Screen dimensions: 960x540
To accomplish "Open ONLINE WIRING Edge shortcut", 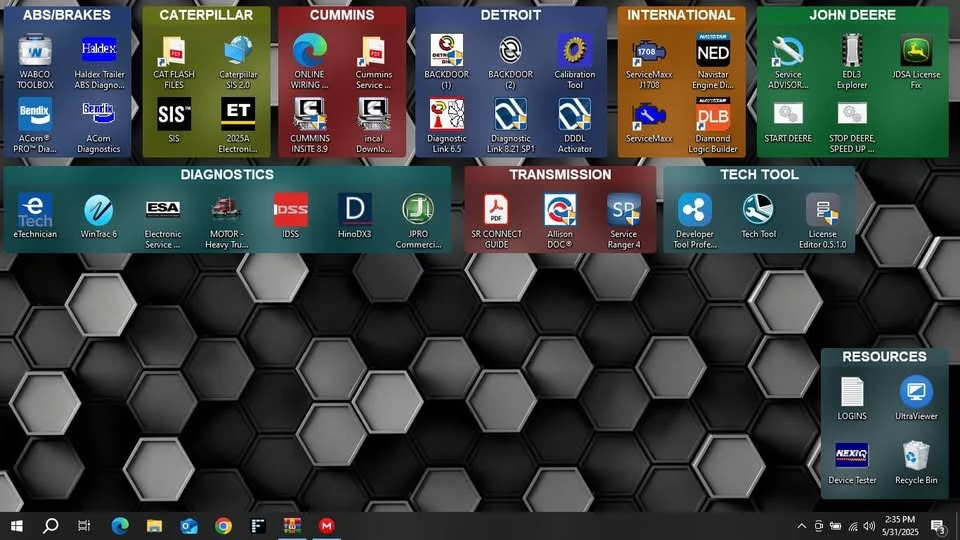I will pos(310,62).
